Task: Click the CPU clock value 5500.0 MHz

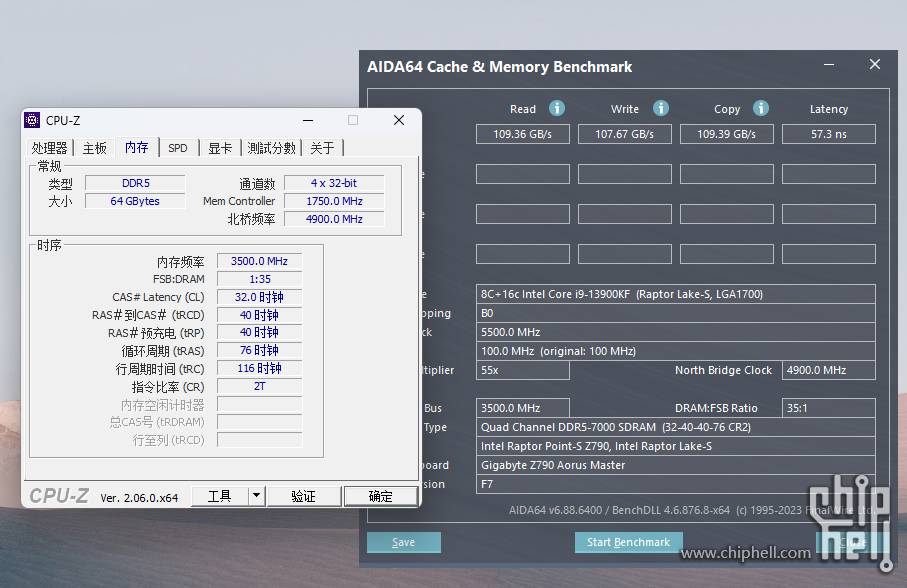Action: click(676, 332)
